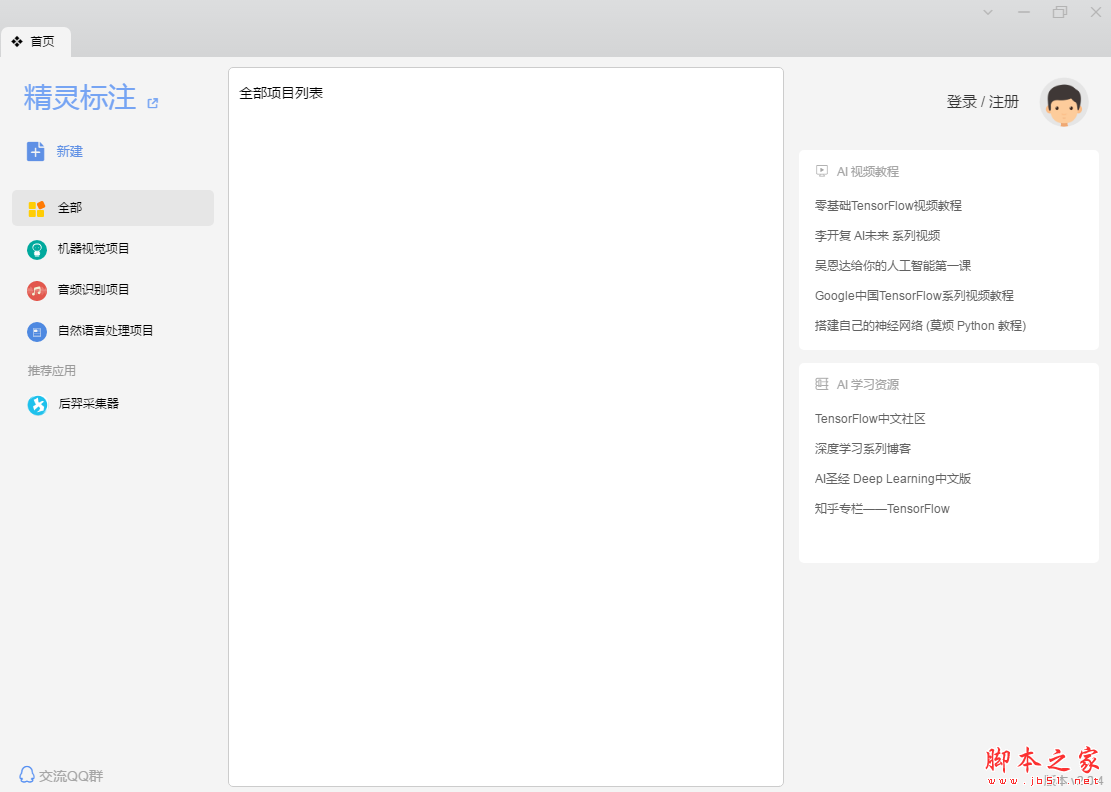1111x792 pixels.
Task: Open TensorFlow中文社区 link
Action: point(870,419)
